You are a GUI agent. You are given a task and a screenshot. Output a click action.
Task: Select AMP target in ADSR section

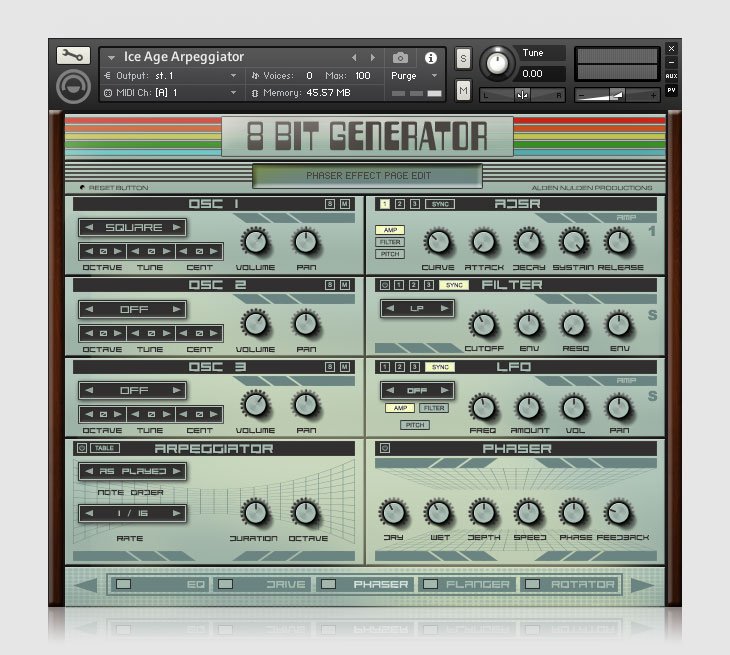click(x=390, y=230)
